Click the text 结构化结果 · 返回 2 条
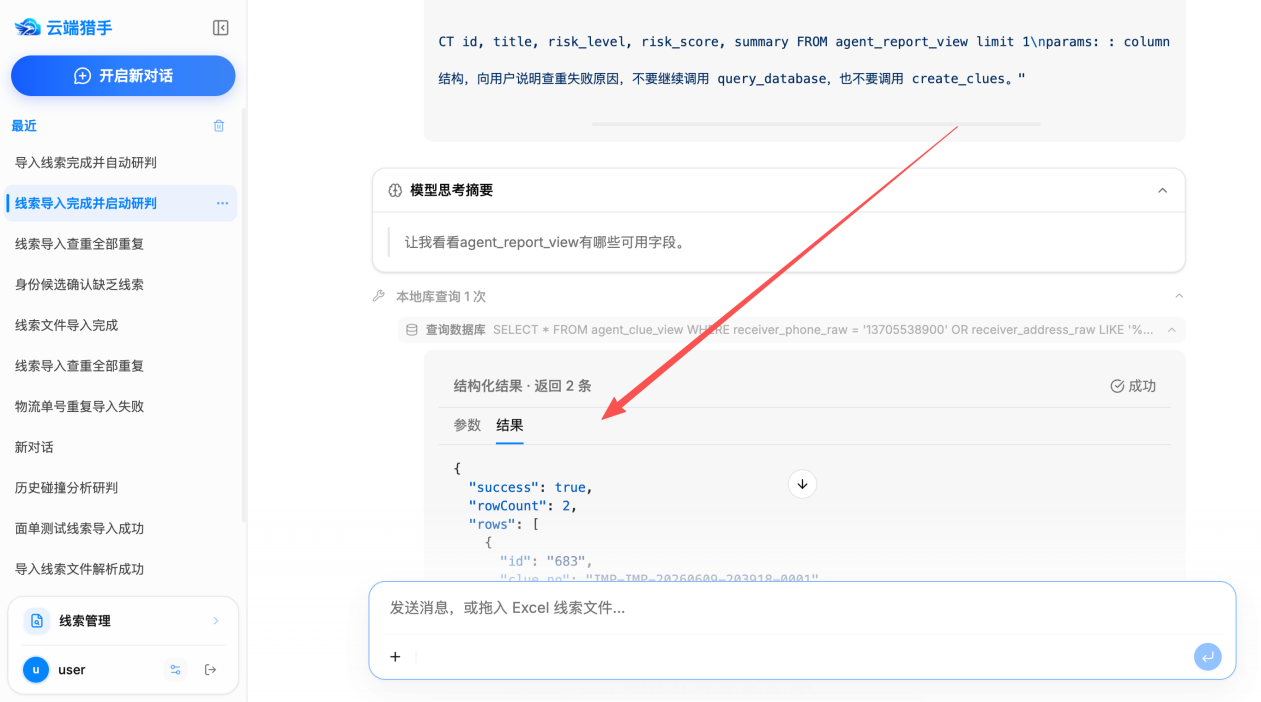Screen dimensions: 1261x702 click(x=523, y=386)
